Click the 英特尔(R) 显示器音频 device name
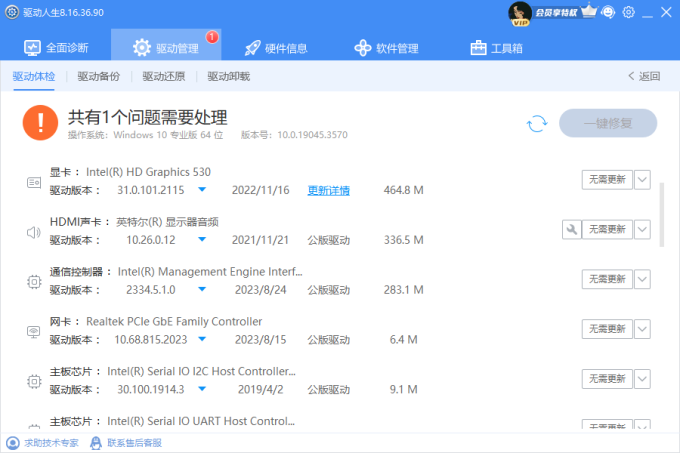 click(167, 222)
